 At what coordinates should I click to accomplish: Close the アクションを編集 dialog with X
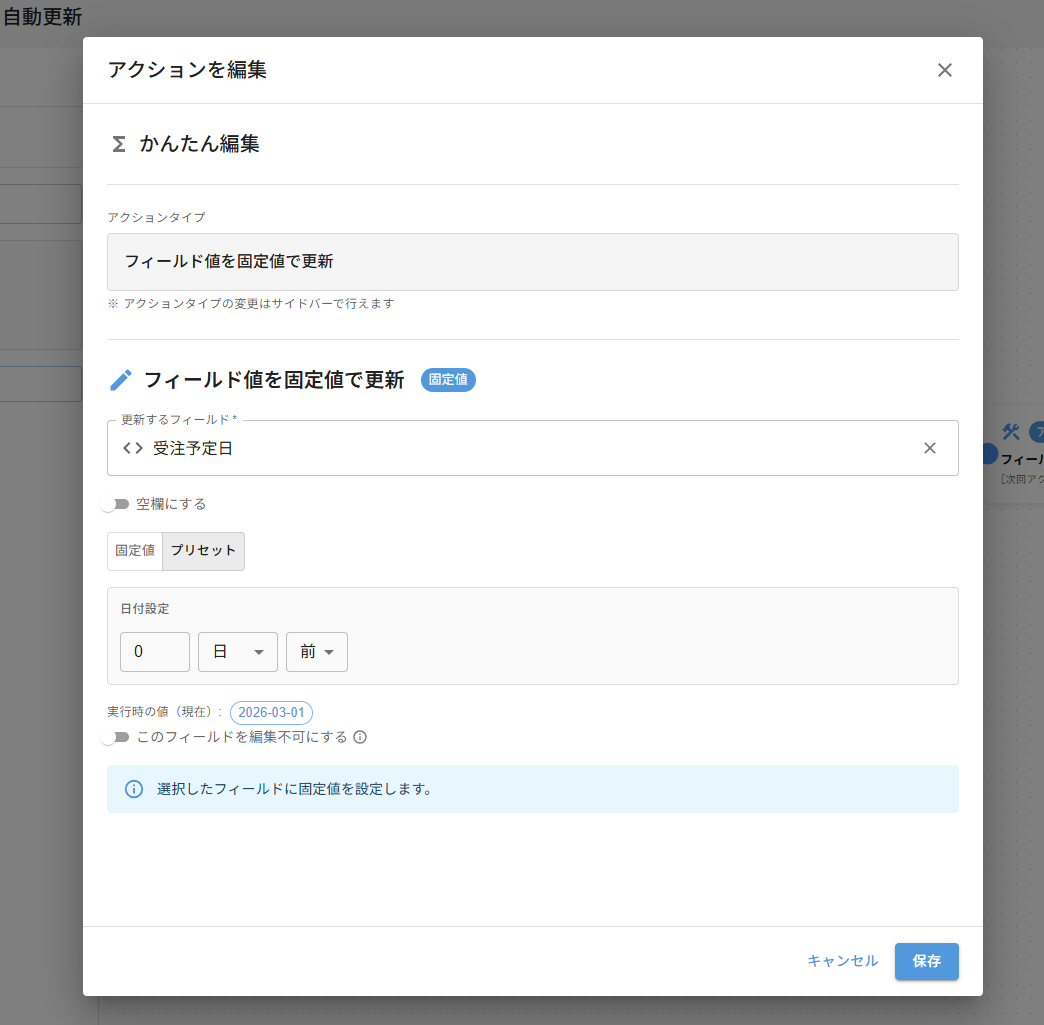pos(944,70)
